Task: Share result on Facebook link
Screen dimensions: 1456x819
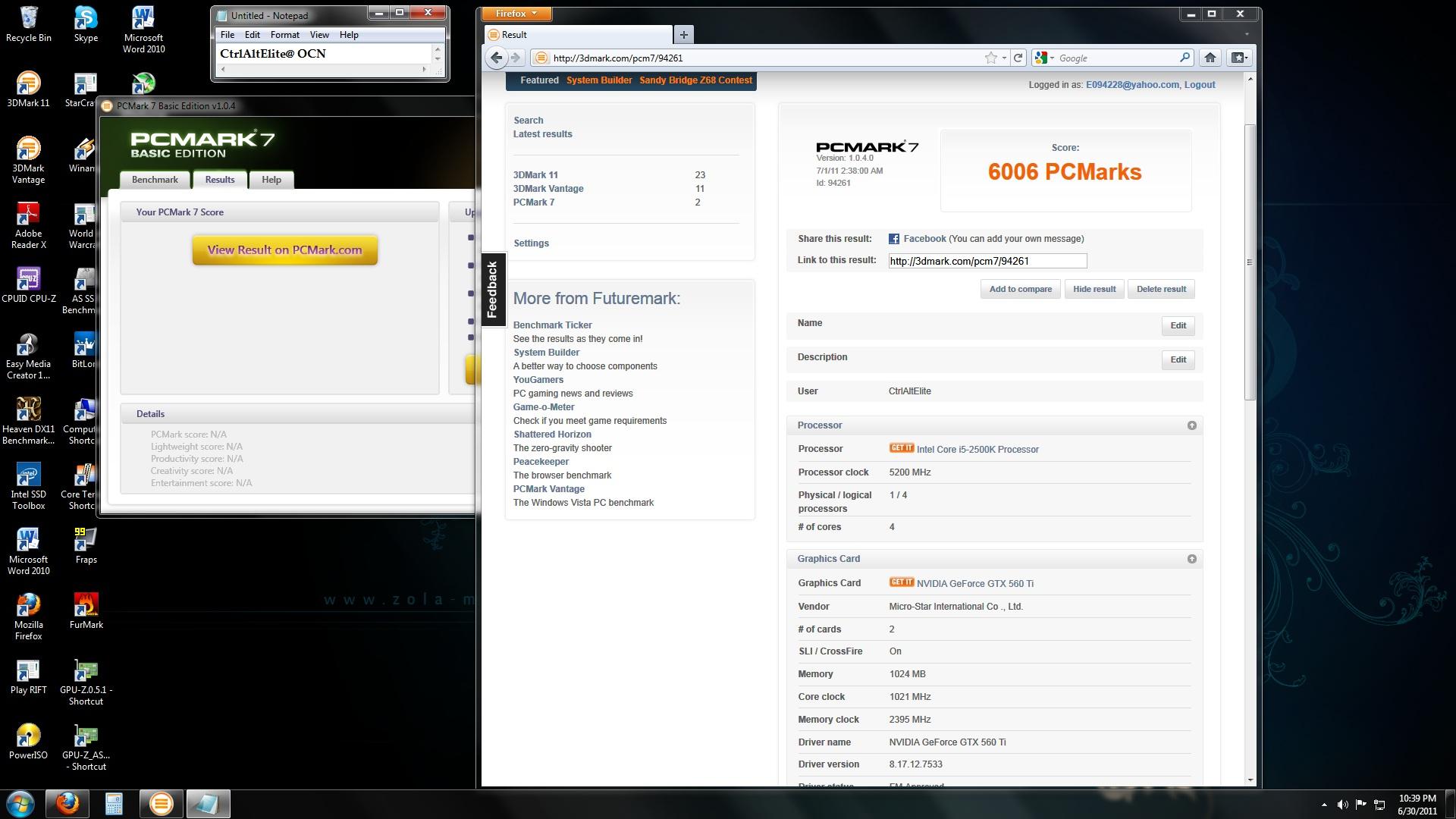Action: coord(924,239)
